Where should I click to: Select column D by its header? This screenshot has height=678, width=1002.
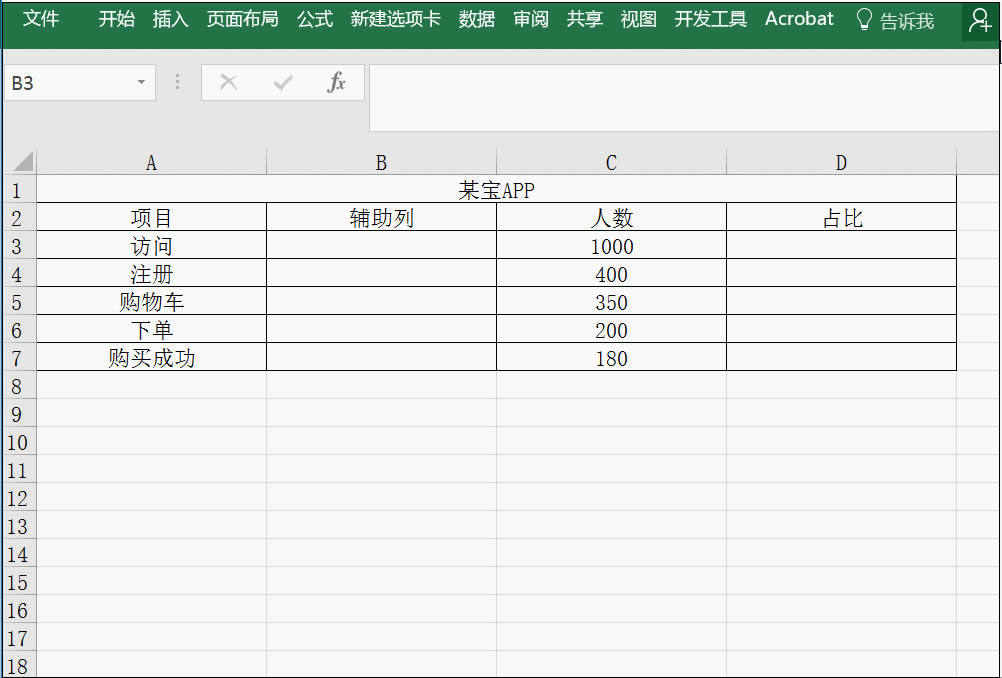[840, 161]
